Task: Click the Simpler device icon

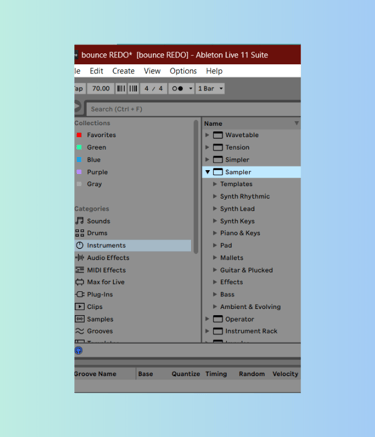Action: tap(218, 160)
